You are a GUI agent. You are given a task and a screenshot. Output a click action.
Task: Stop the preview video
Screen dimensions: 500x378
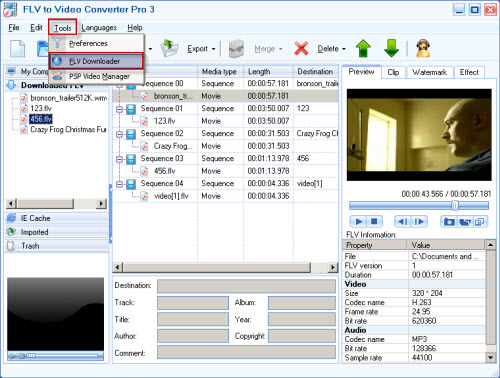[374, 222]
